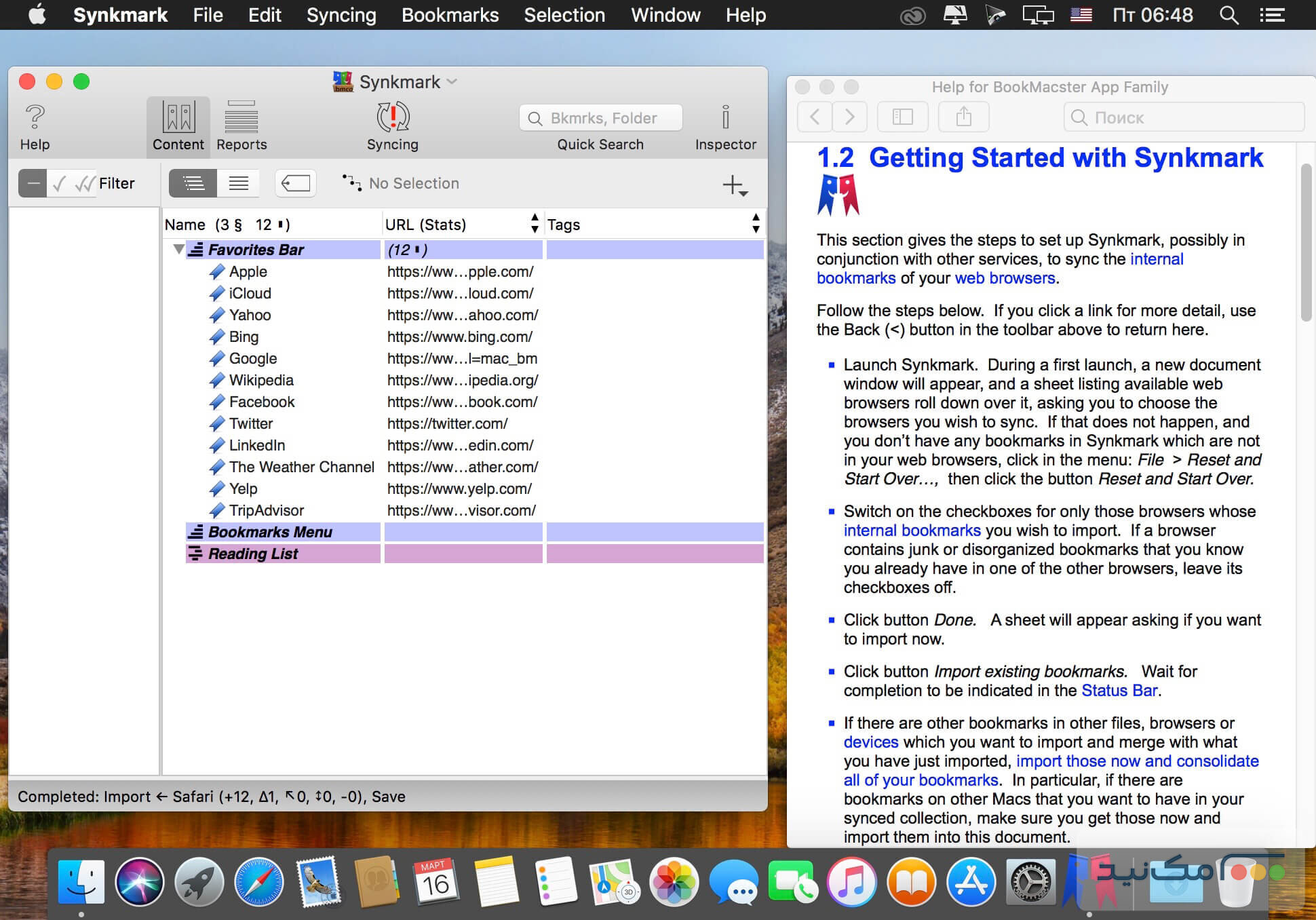Viewport: 1316px width, 920px height.
Task: Open the plus add-item dropdown
Action: pos(735,185)
